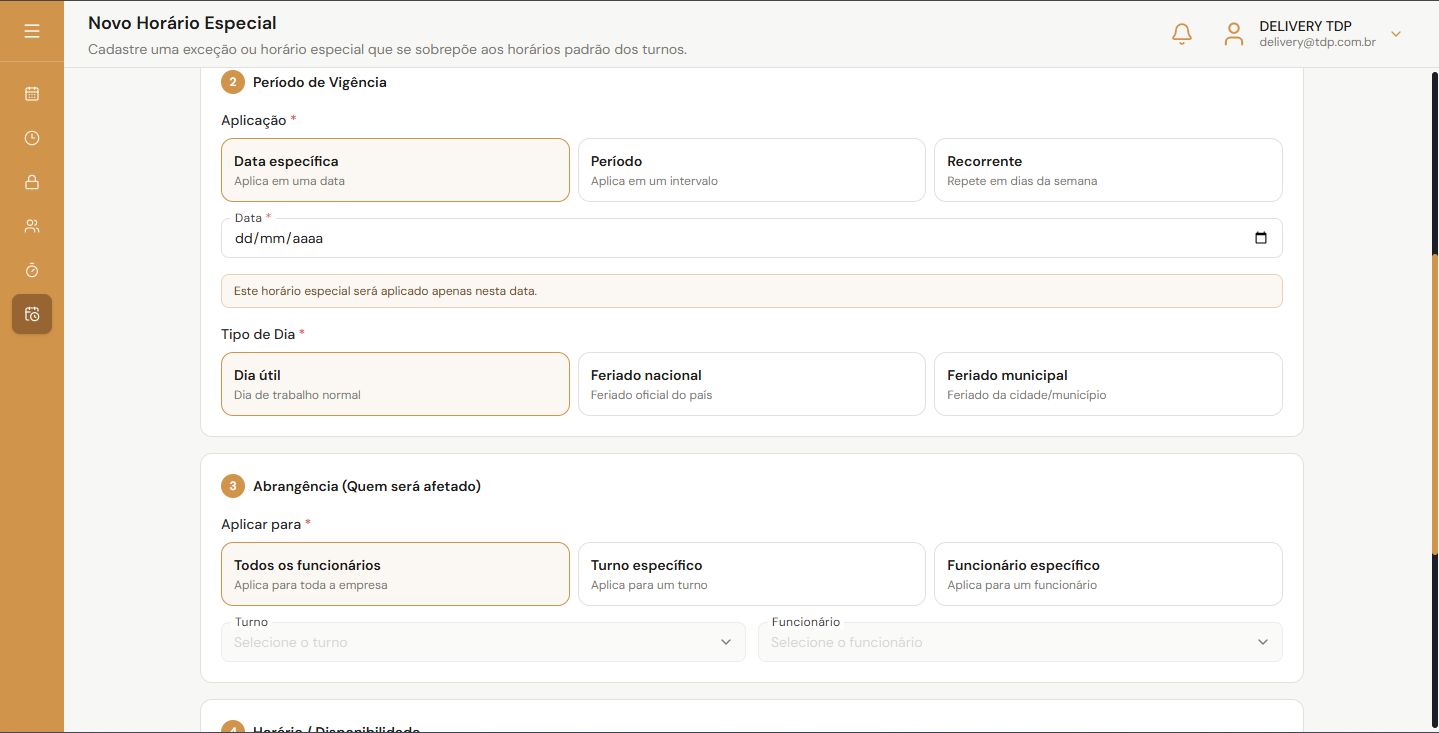Select Feriado nacional day type
1439x733 pixels.
click(752, 384)
